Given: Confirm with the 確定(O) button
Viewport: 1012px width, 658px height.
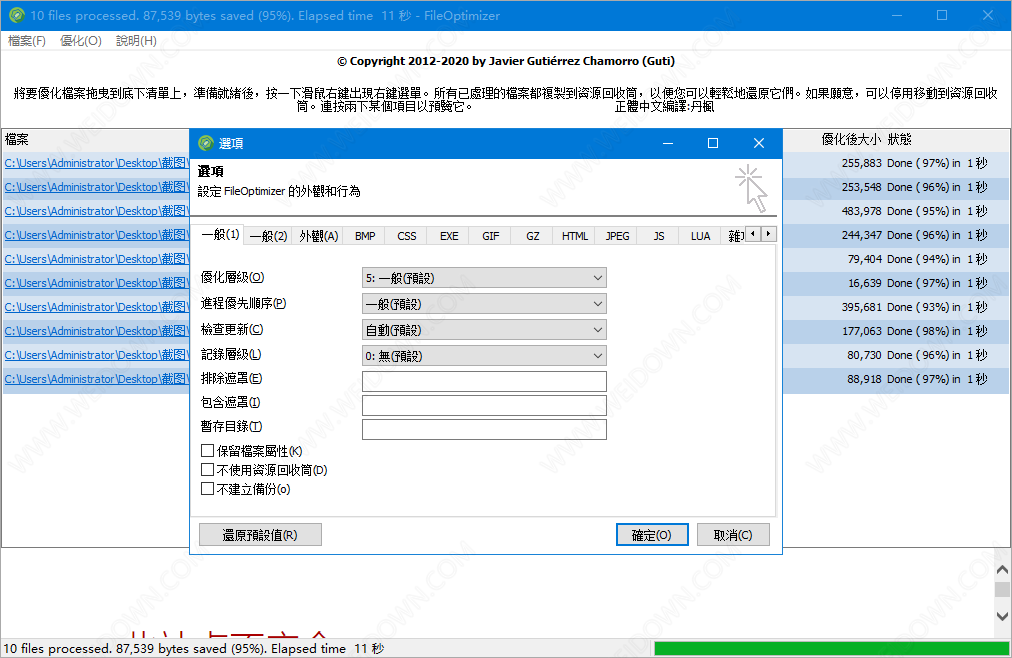Looking at the screenshot, I should [x=652, y=535].
